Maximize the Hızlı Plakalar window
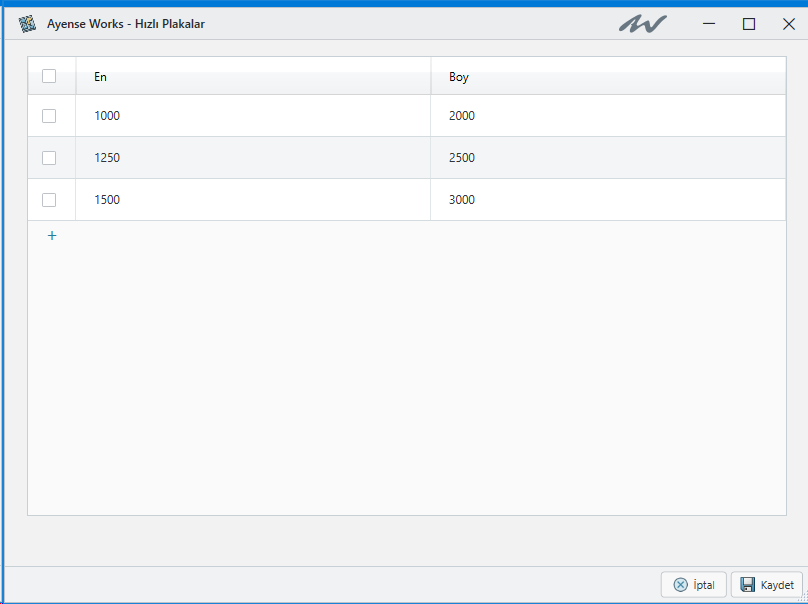The image size is (808, 604). 749,24
